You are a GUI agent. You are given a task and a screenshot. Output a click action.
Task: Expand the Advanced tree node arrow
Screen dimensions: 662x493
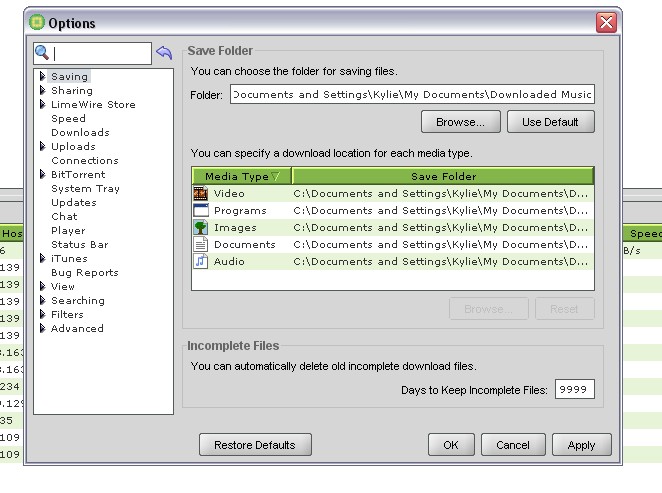coord(43,328)
